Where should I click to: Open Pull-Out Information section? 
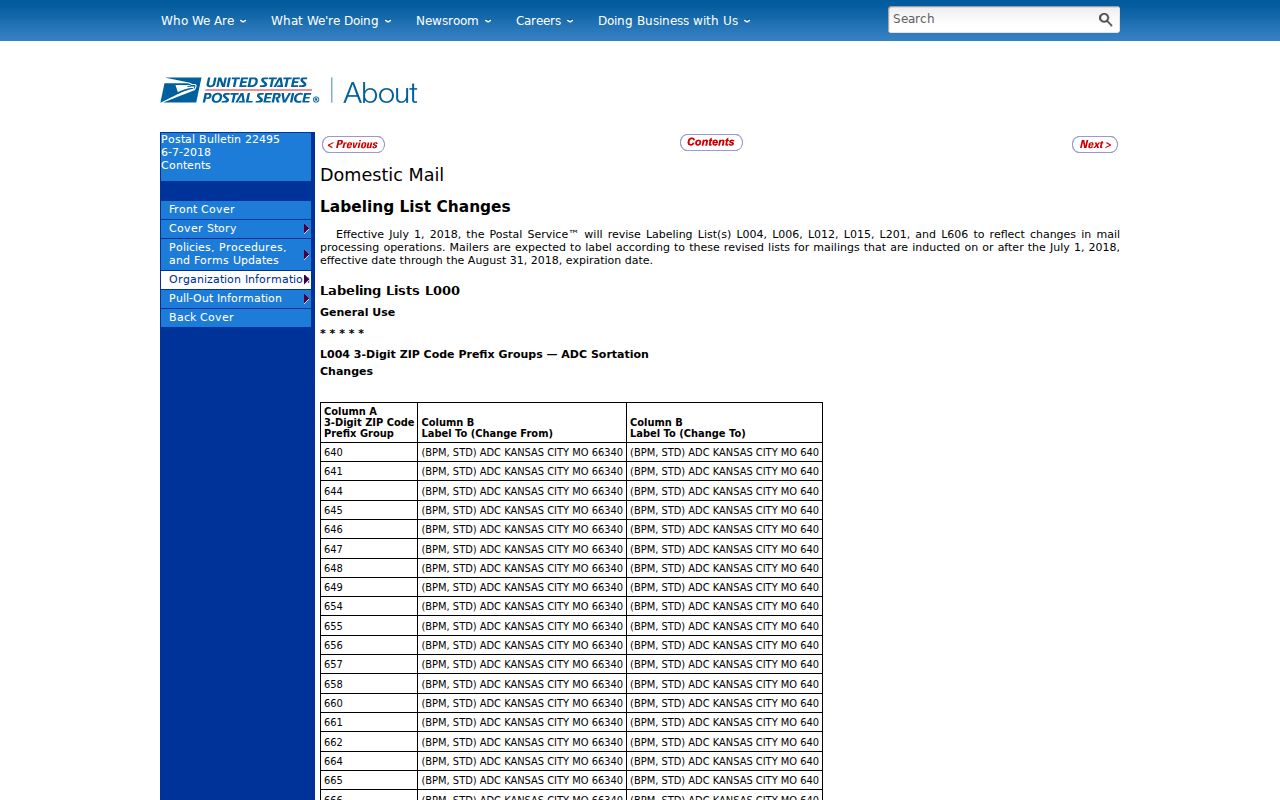(x=236, y=299)
